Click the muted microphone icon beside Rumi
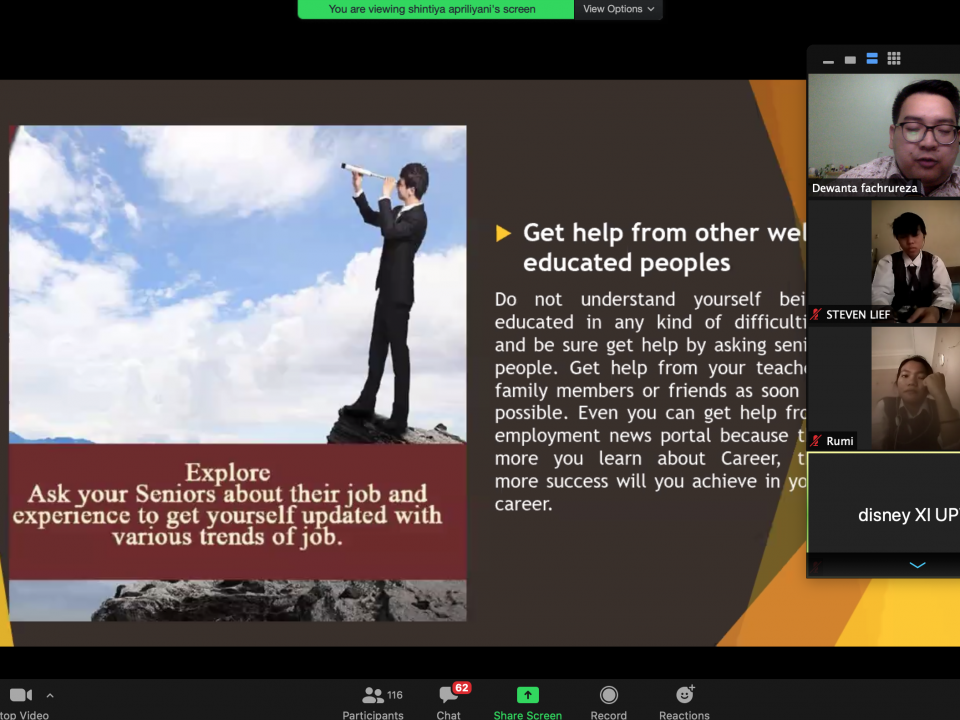960x720 pixels. tap(816, 441)
